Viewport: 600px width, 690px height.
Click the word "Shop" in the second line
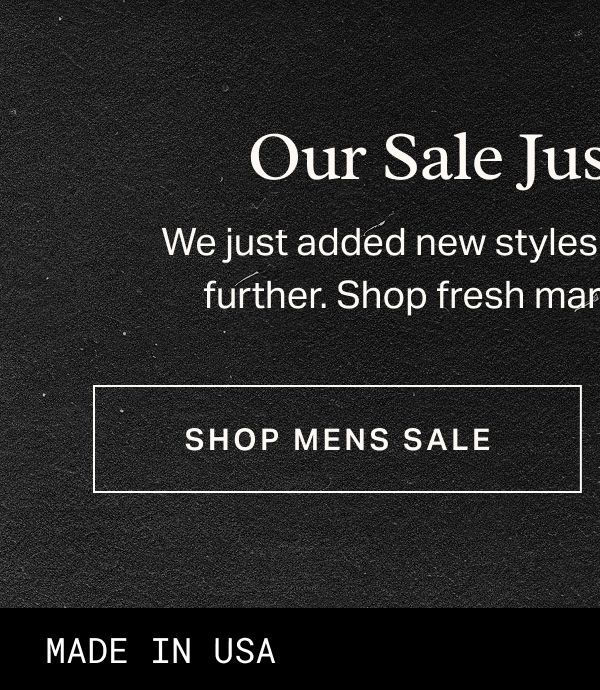[x=382, y=296]
